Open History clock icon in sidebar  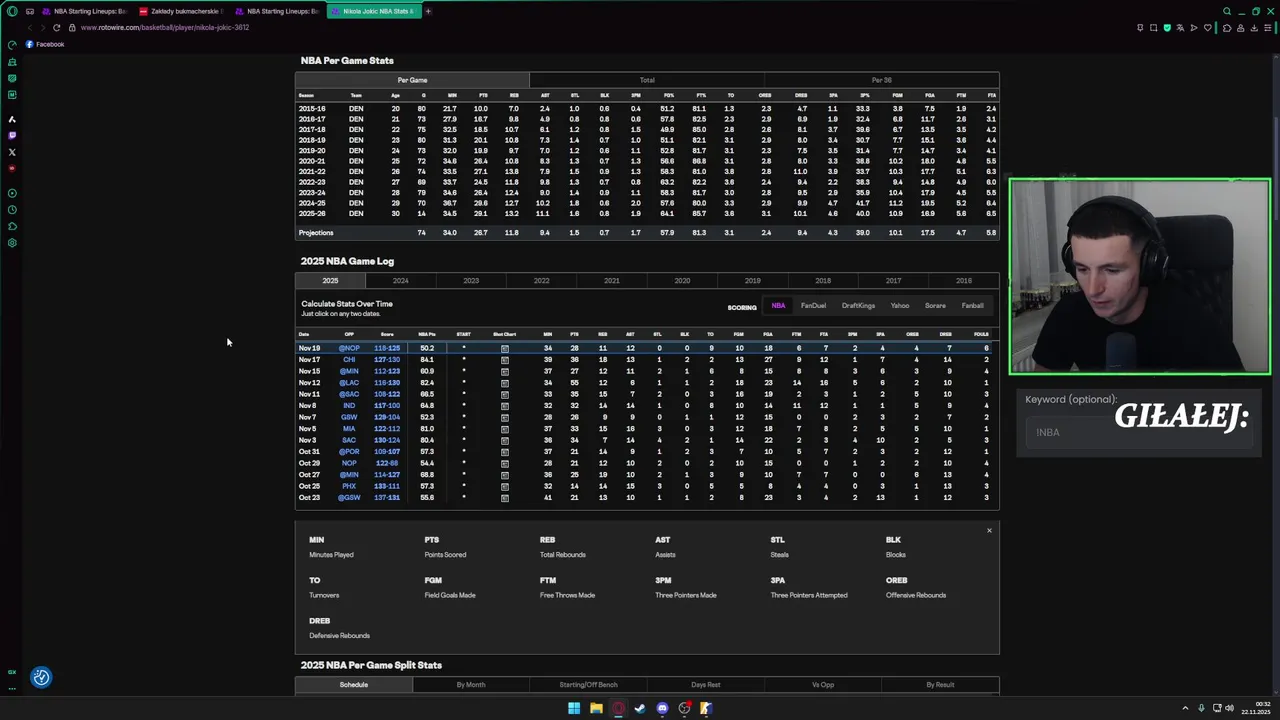click(x=12, y=210)
